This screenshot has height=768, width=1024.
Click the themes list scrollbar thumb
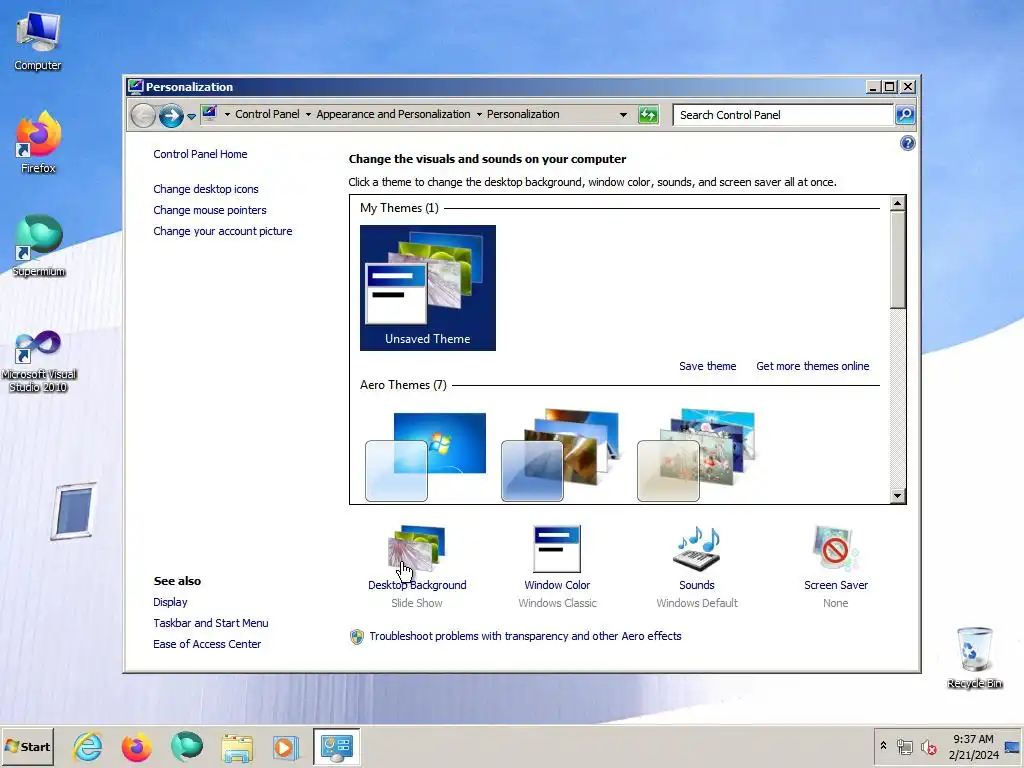tap(897, 259)
